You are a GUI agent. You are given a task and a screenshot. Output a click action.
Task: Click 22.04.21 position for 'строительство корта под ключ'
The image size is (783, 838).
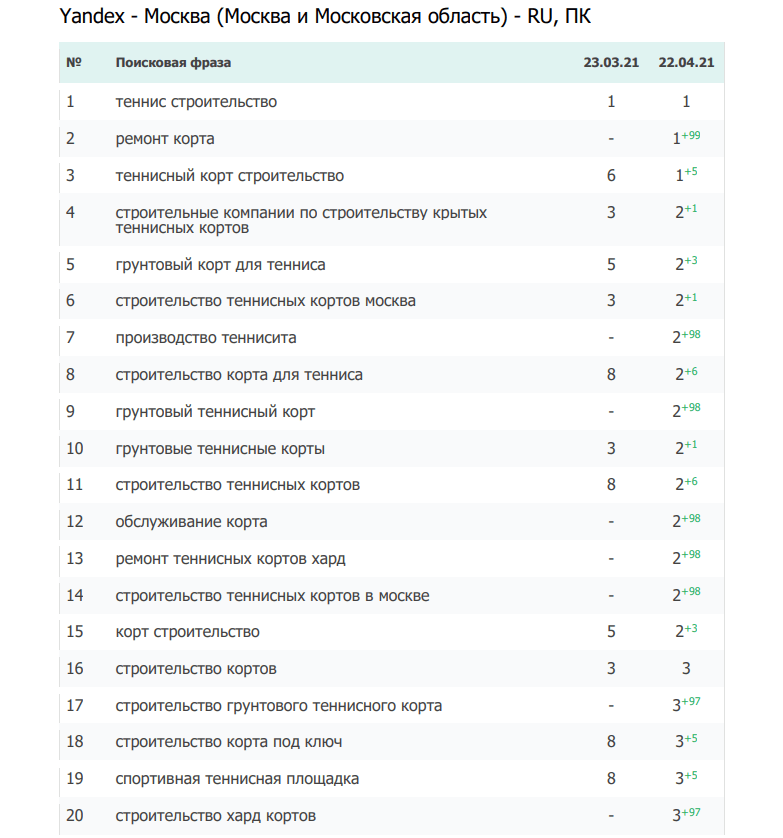click(x=686, y=740)
